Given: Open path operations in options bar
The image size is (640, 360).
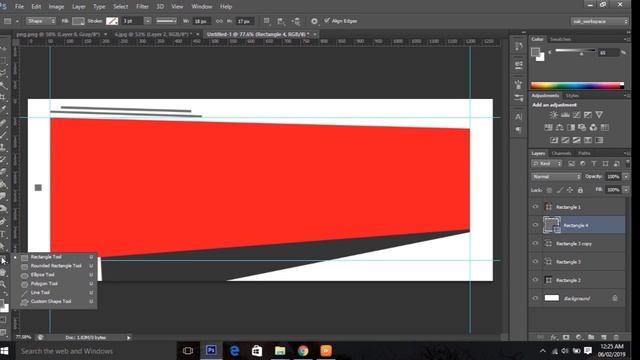Looking at the screenshot, I should click(267, 21).
